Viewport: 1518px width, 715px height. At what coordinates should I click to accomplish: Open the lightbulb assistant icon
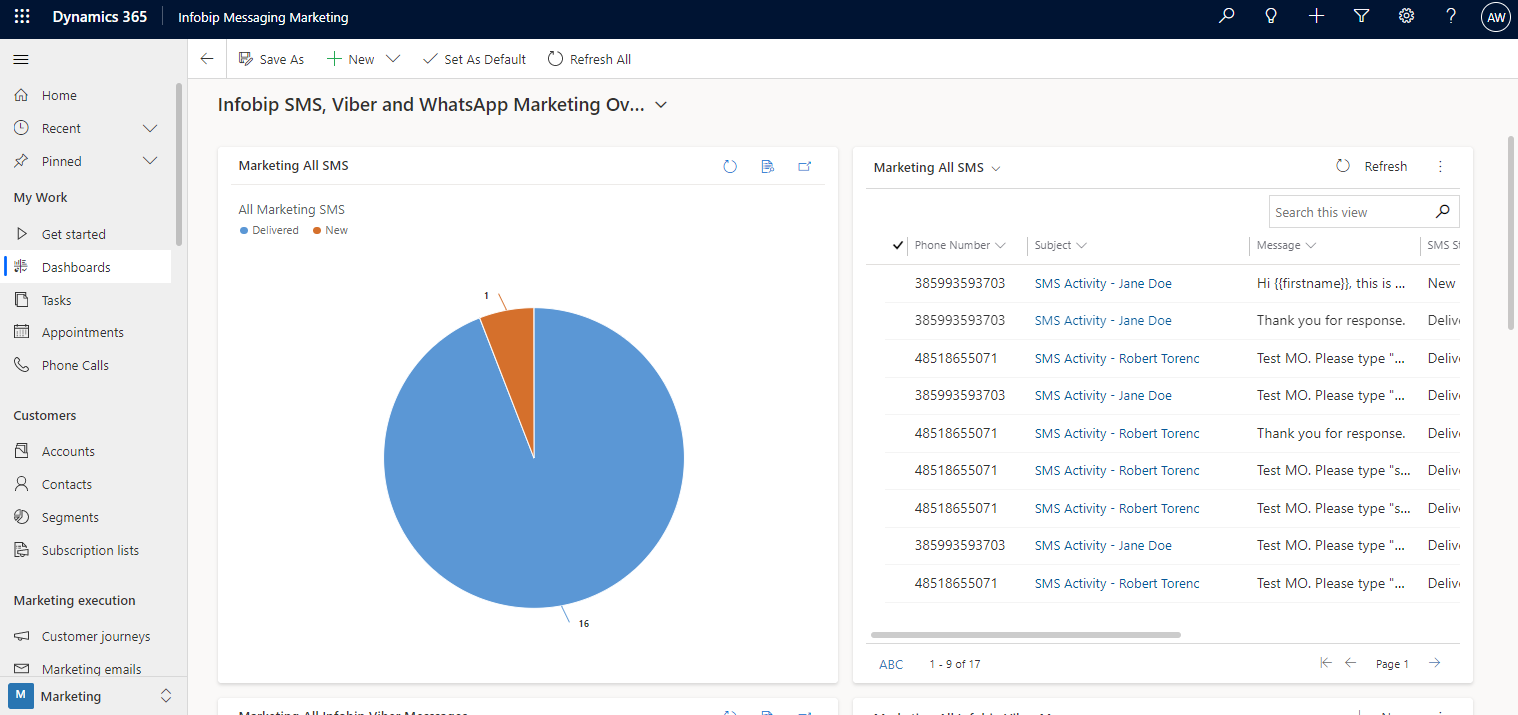click(x=1271, y=17)
